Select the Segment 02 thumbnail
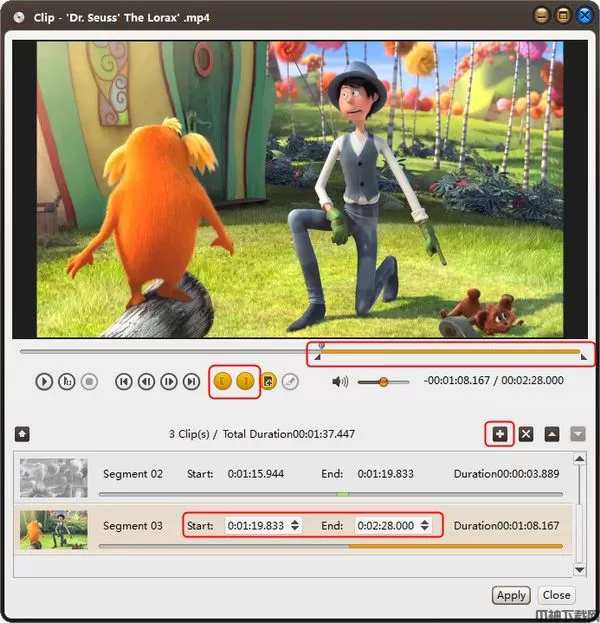The width and height of the screenshot is (600, 623). tap(54, 478)
